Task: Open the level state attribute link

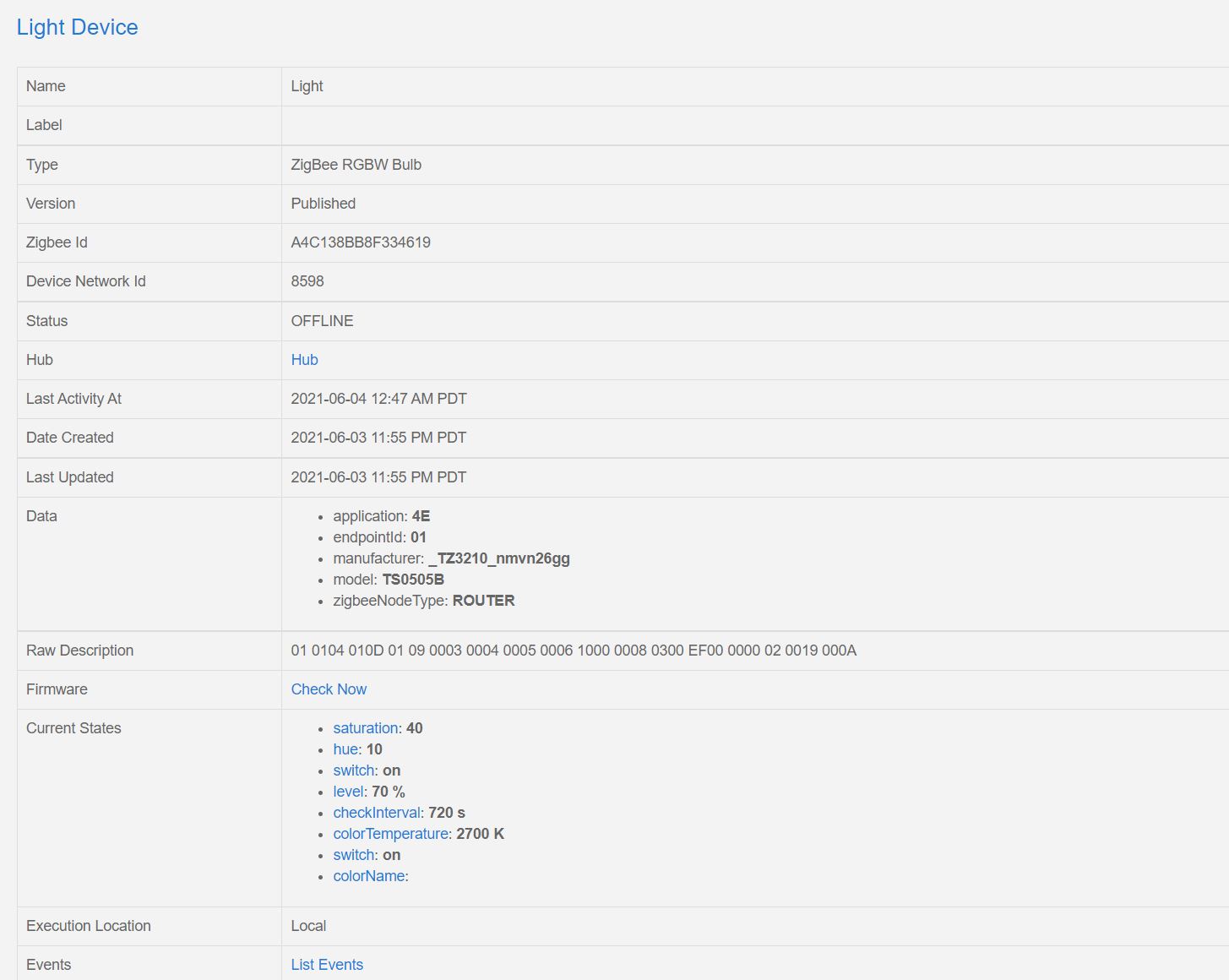Action: point(347,792)
